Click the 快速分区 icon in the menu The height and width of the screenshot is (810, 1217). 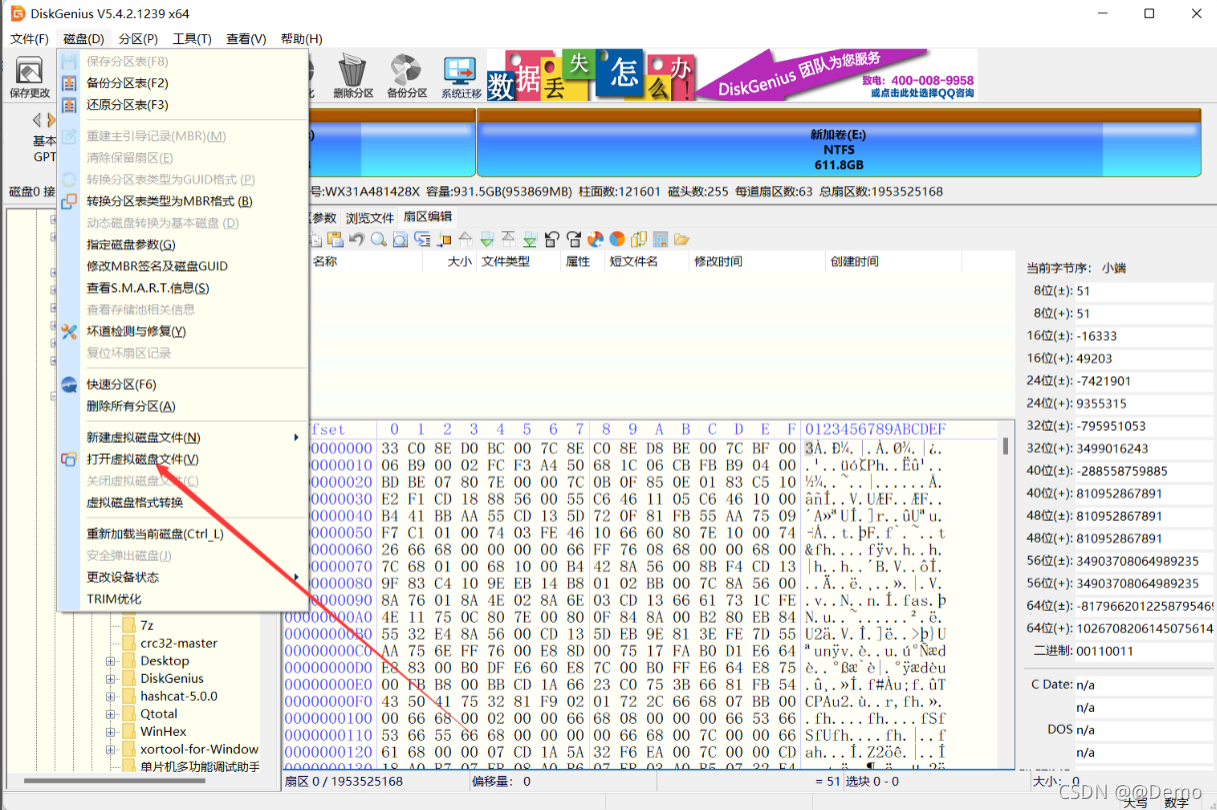click(x=69, y=385)
